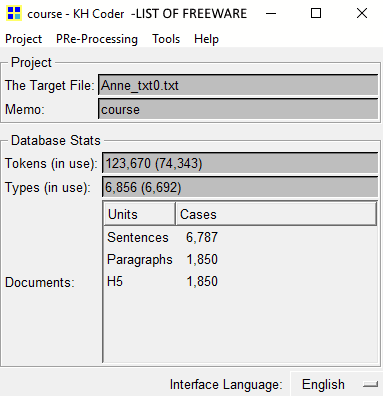Screen dimensions: 383x396
Task: Click the KH Coder app icon
Action: coord(14,14)
